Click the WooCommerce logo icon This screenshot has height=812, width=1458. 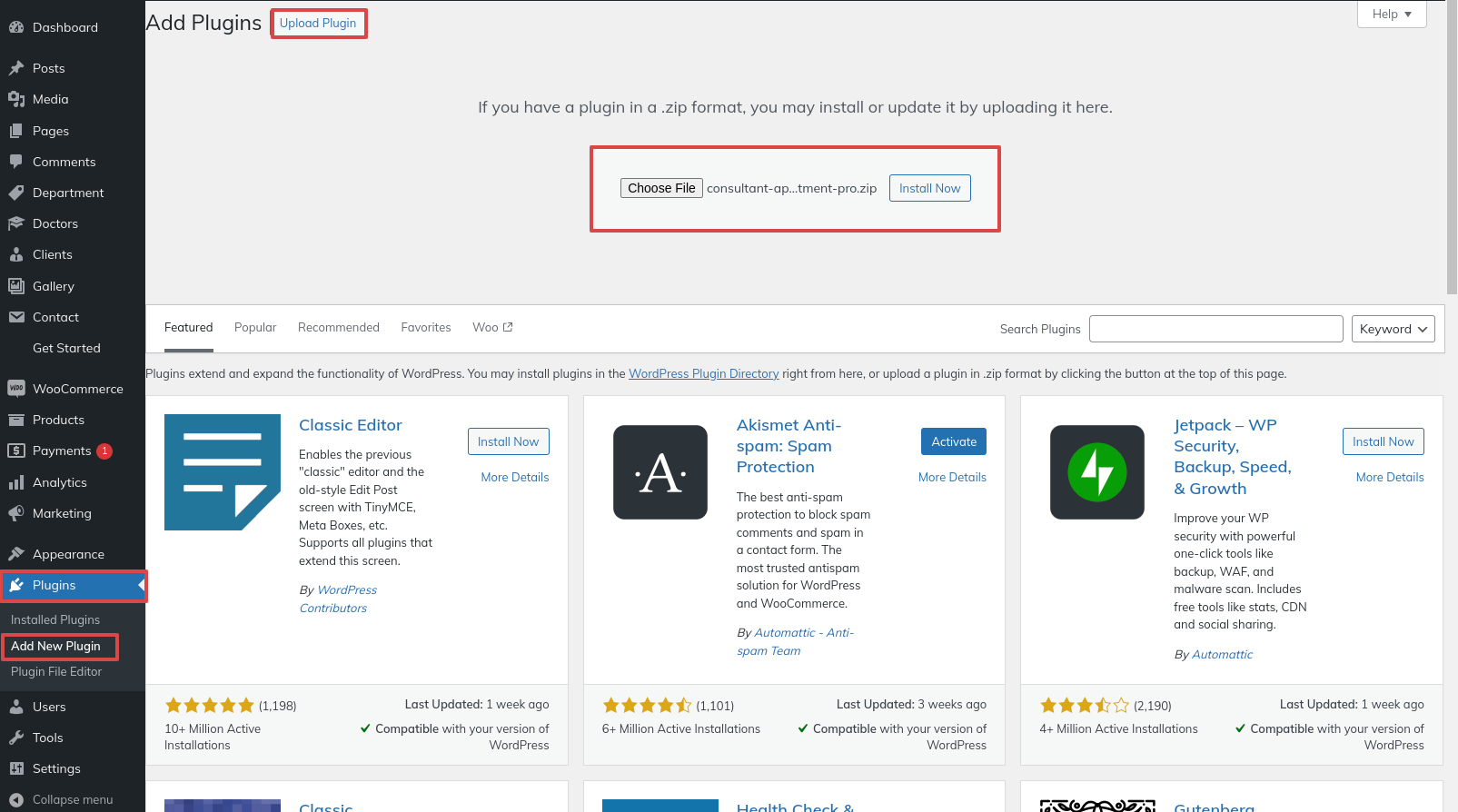[x=16, y=389]
